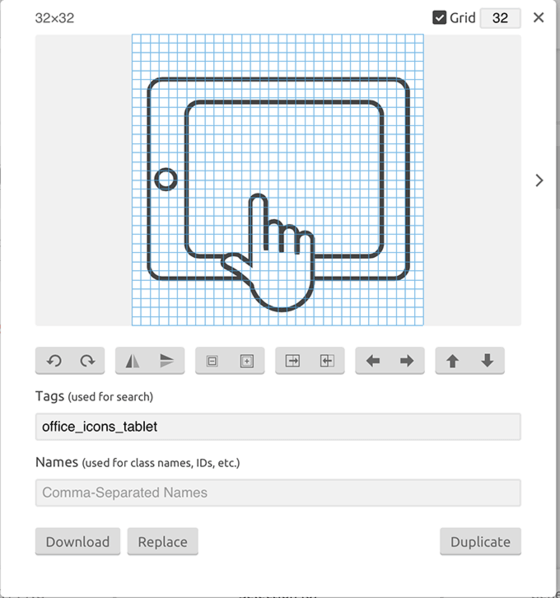The image size is (560, 598).
Task: Click the Replace button
Action: [x=163, y=542]
